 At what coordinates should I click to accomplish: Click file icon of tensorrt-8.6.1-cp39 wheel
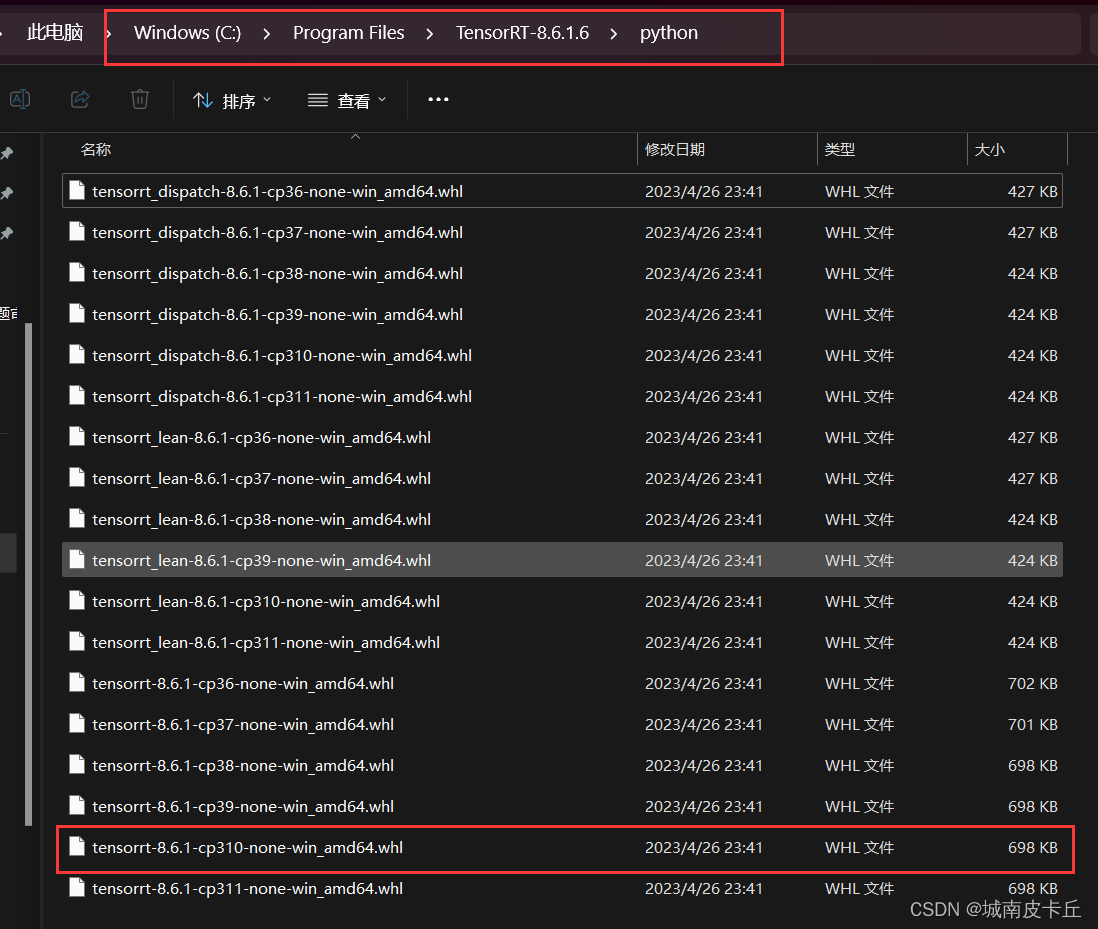click(77, 806)
